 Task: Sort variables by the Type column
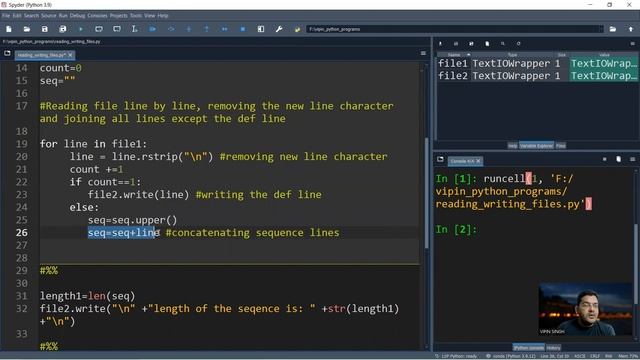coord(513,55)
